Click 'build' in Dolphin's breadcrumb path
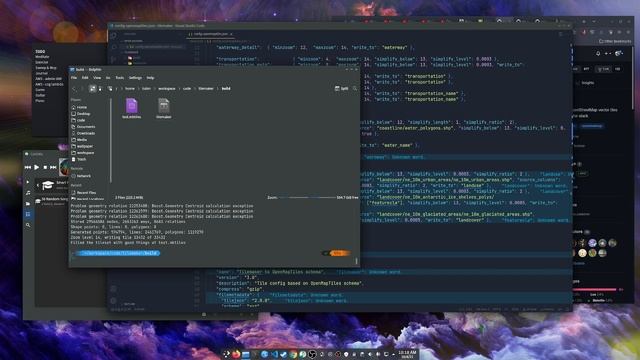Screen dimensions: 640x360 pos(226,89)
